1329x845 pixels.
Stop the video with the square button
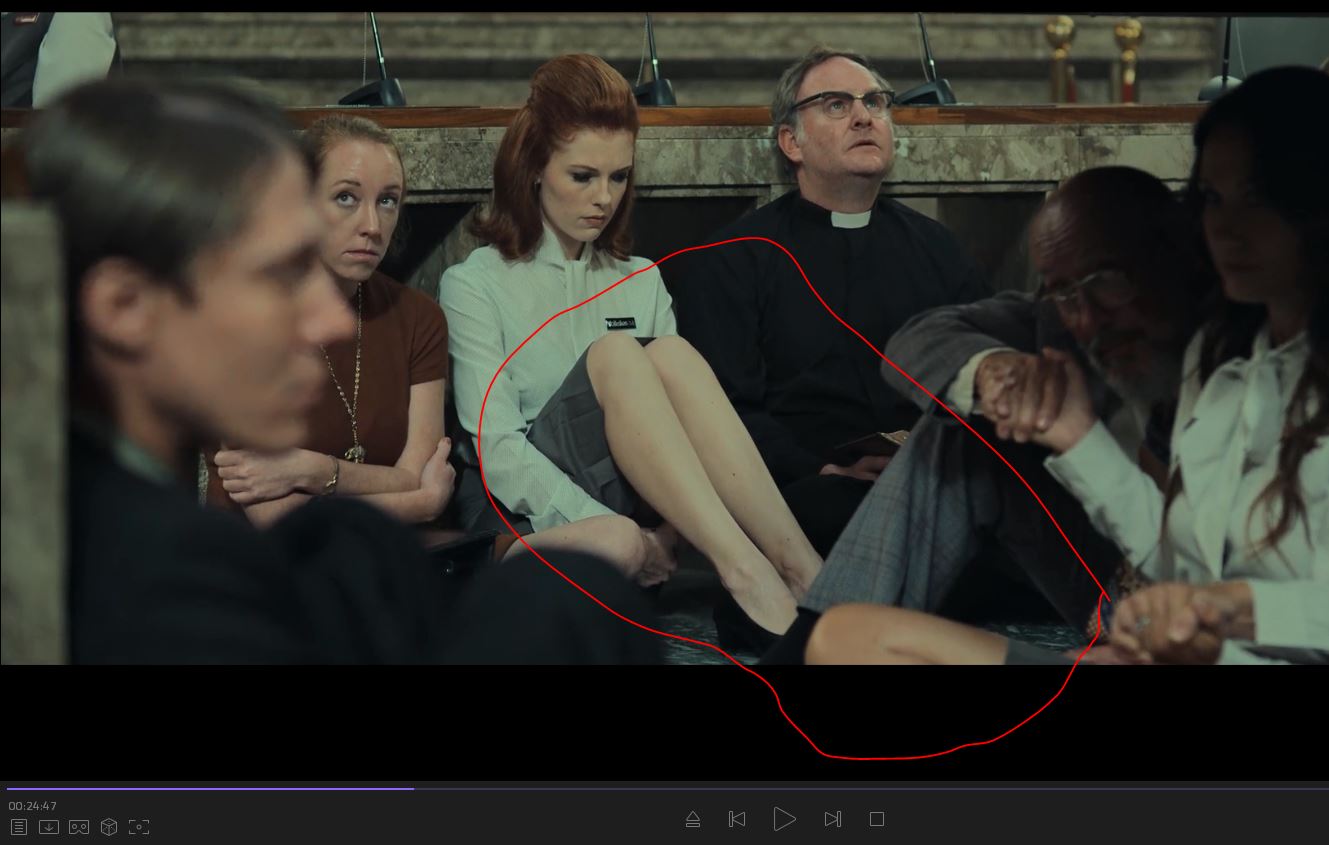point(877,820)
